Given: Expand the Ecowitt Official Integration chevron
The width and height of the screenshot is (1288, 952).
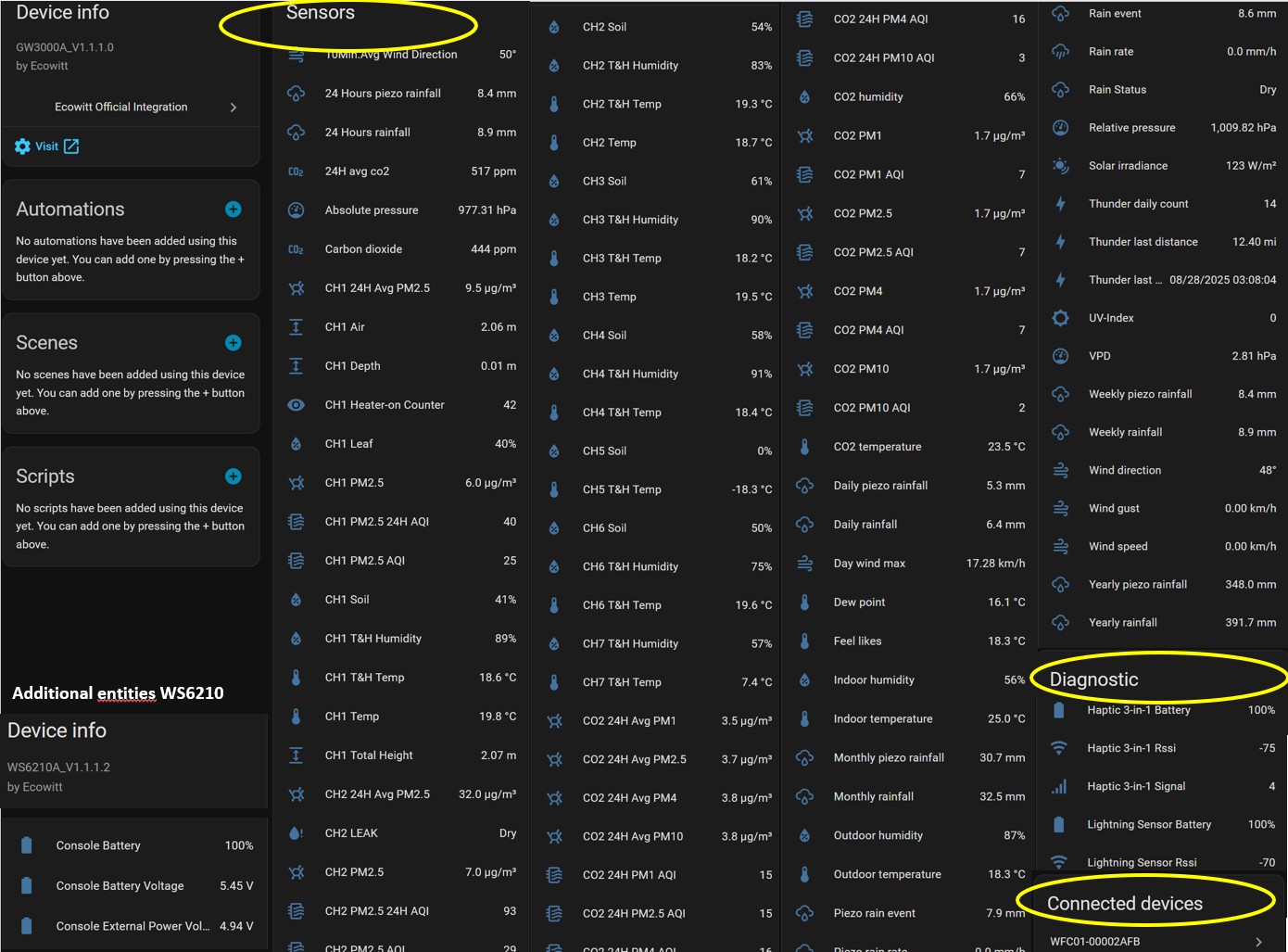Looking at the screenshot, I should (234, 108).
